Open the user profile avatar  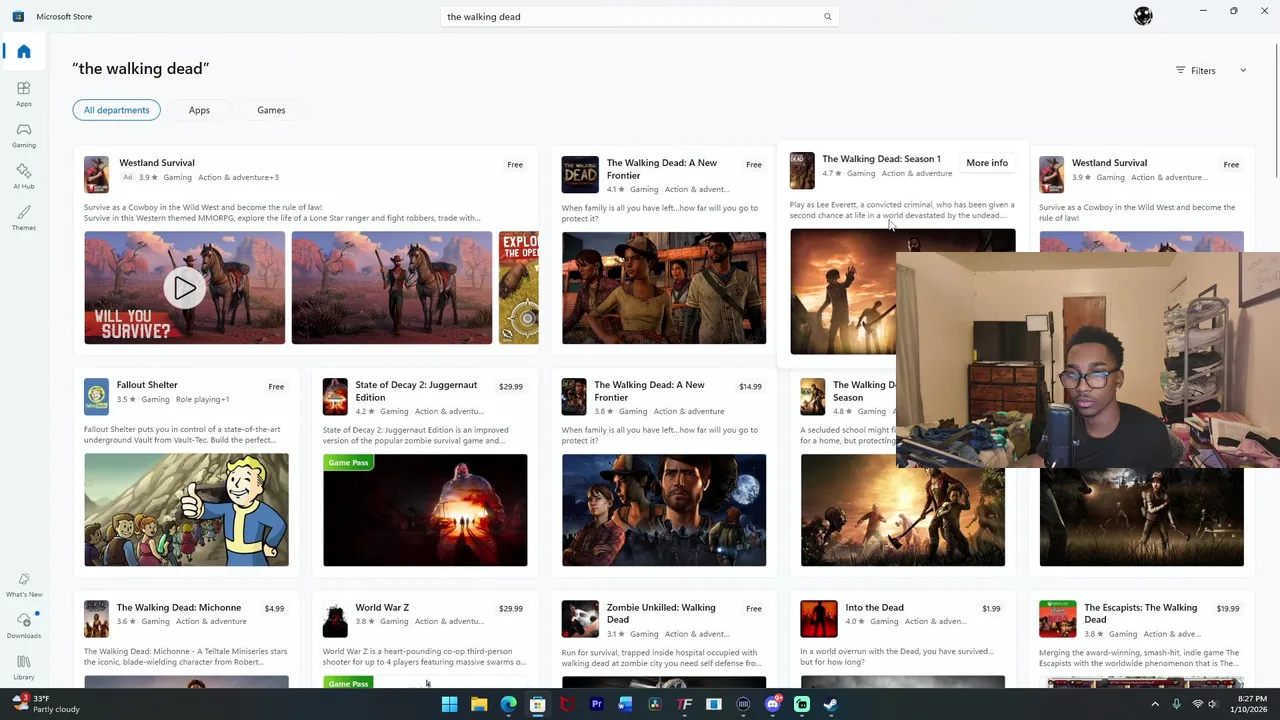1143,16
